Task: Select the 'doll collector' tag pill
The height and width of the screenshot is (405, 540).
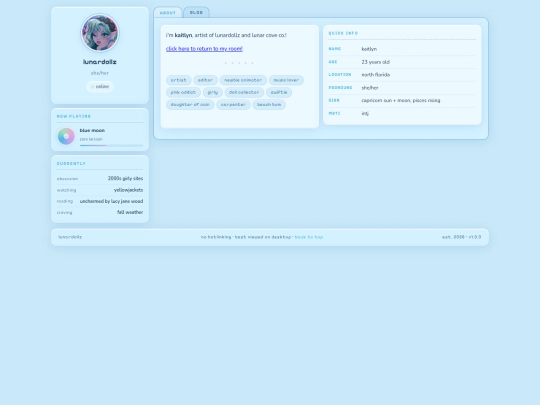Action: (x=244, y=92)
